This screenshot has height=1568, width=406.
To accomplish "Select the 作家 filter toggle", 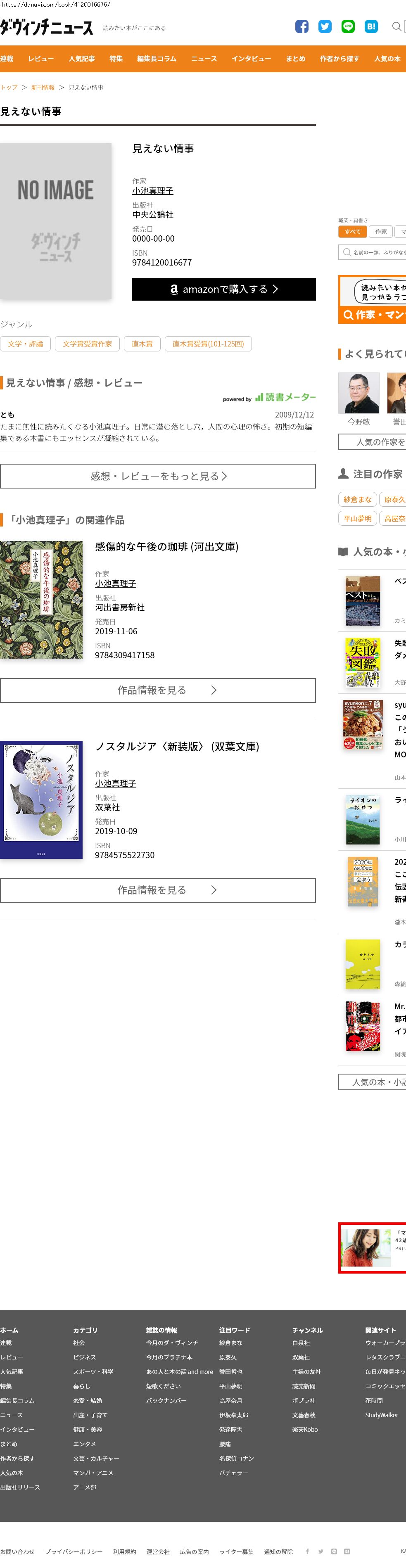I will pos(381,231).
